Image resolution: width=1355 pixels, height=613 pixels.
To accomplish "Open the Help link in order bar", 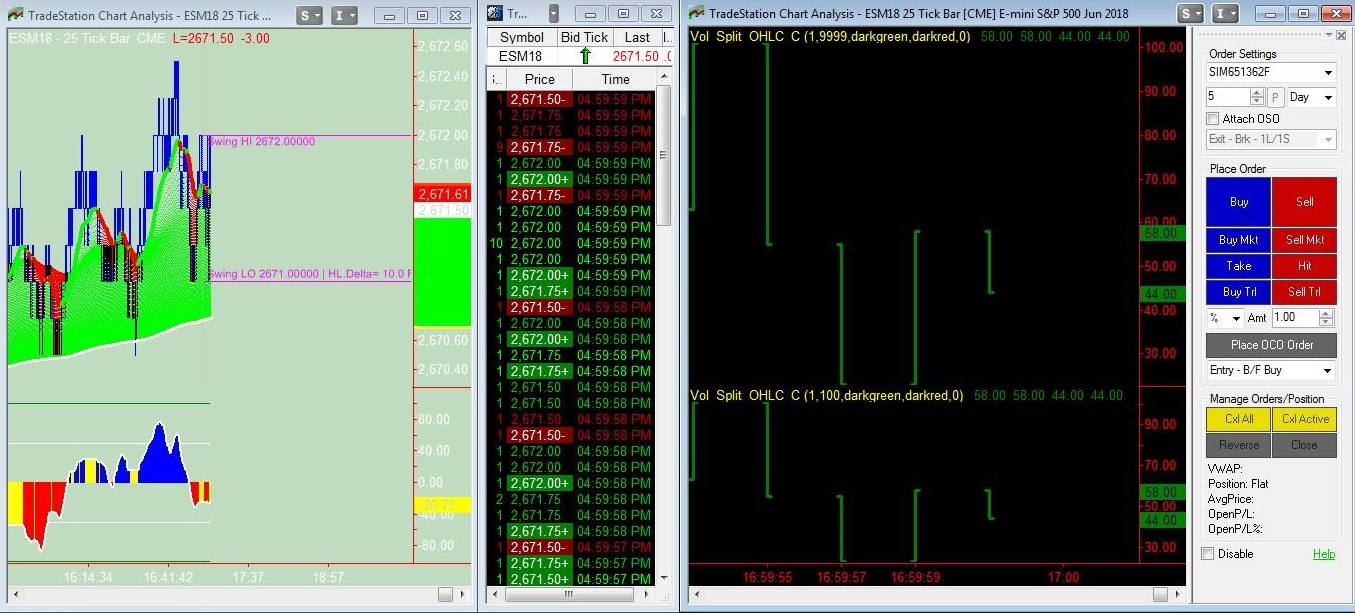I will (x=1323, y=554).
